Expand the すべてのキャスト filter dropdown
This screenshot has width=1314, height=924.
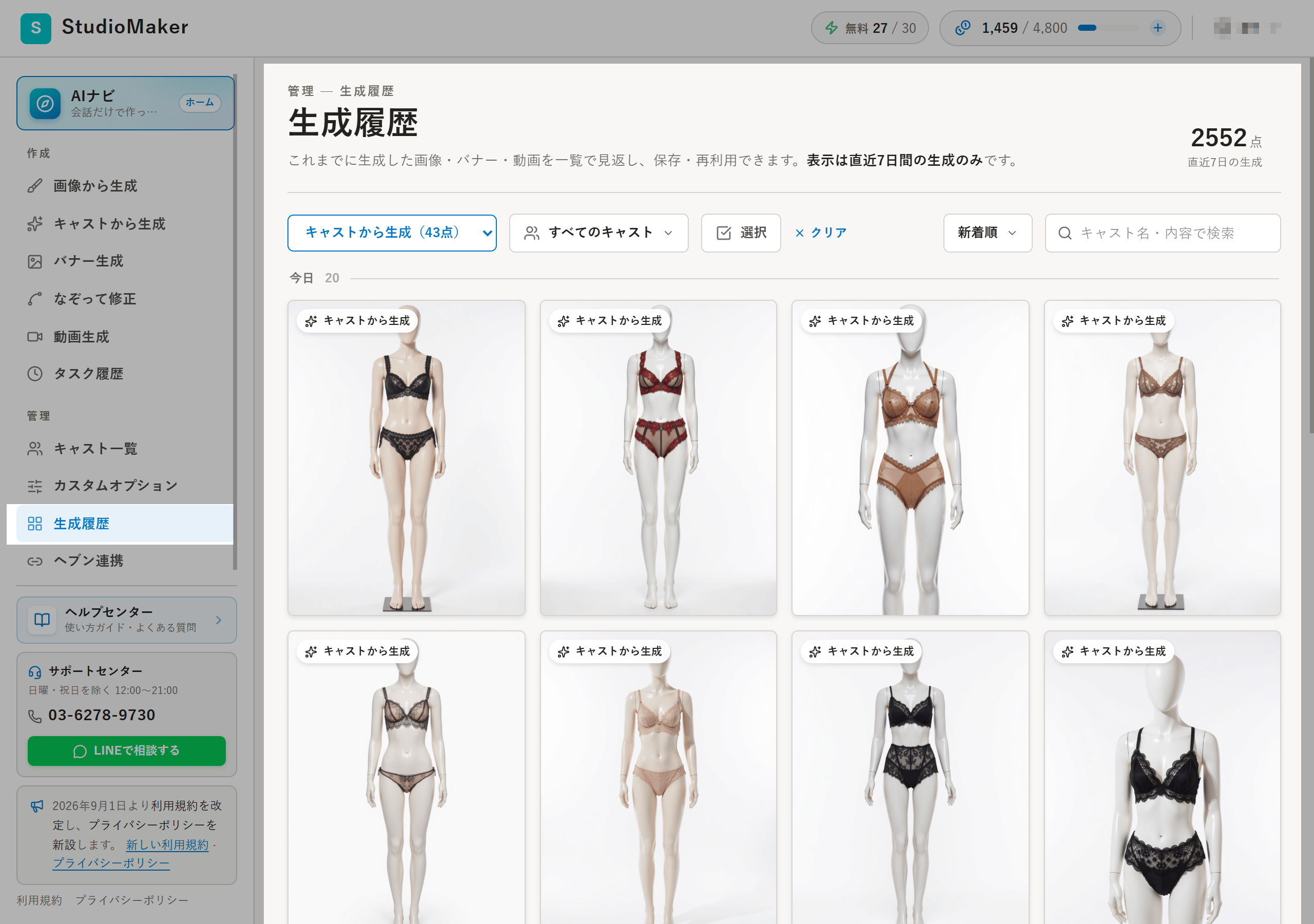coord(598,233)
